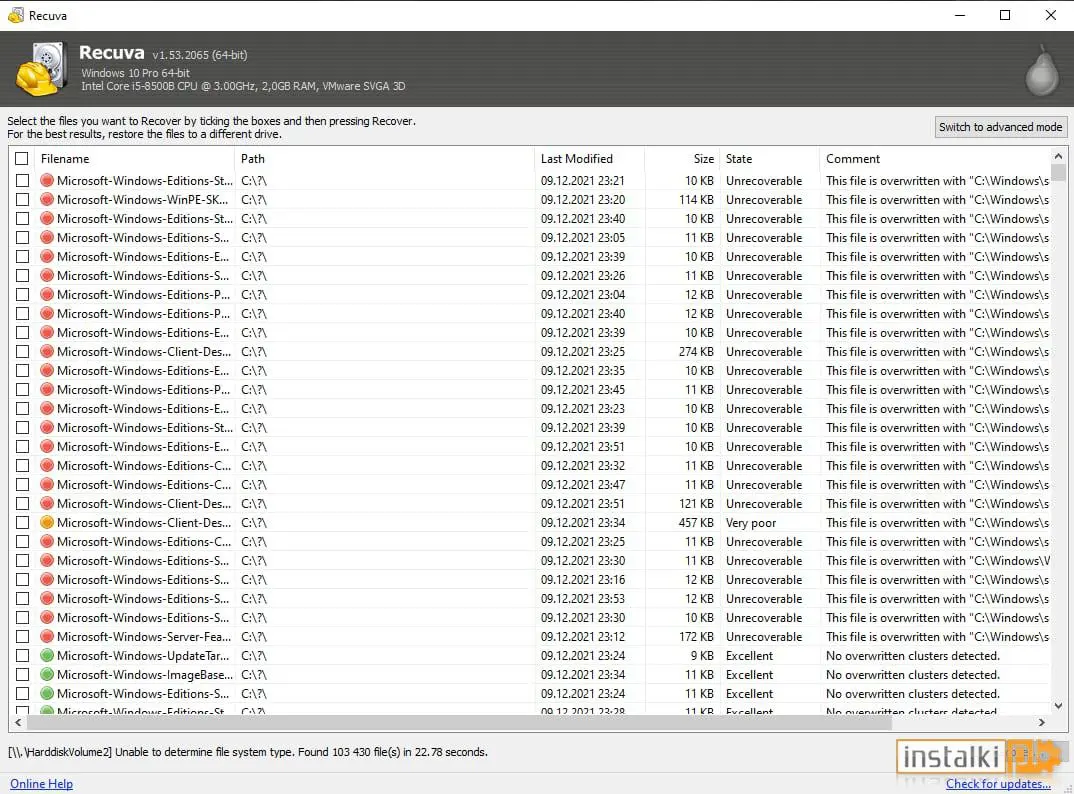This screenshot has height=794, width=1074.
Task: Click the Recuva hard hat drive logo
Action: click(40, 69)
